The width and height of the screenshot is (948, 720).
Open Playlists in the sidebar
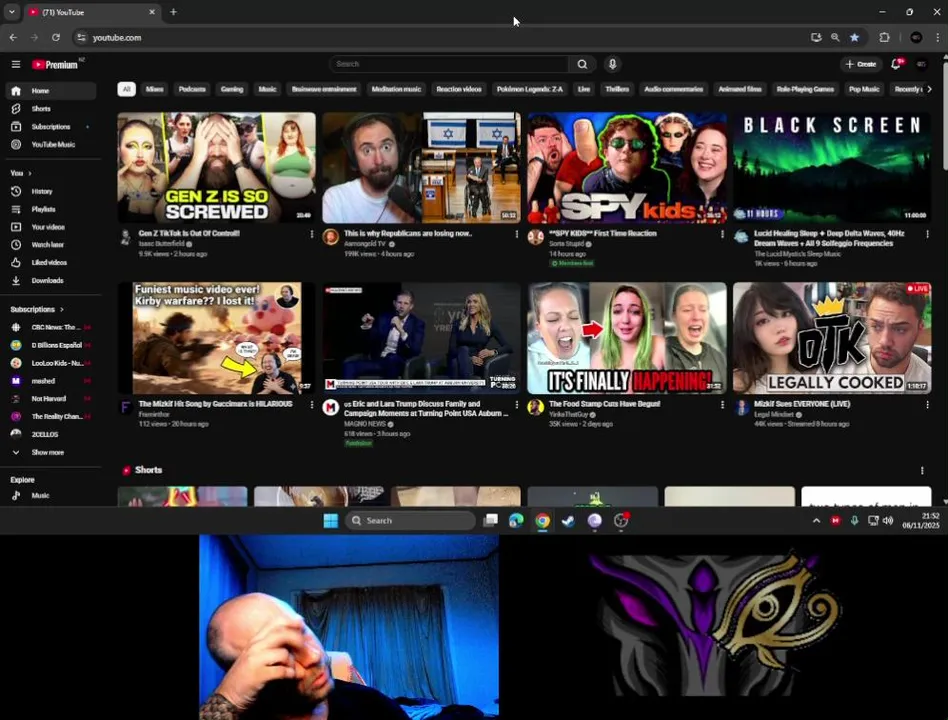(x=51, y=209)
